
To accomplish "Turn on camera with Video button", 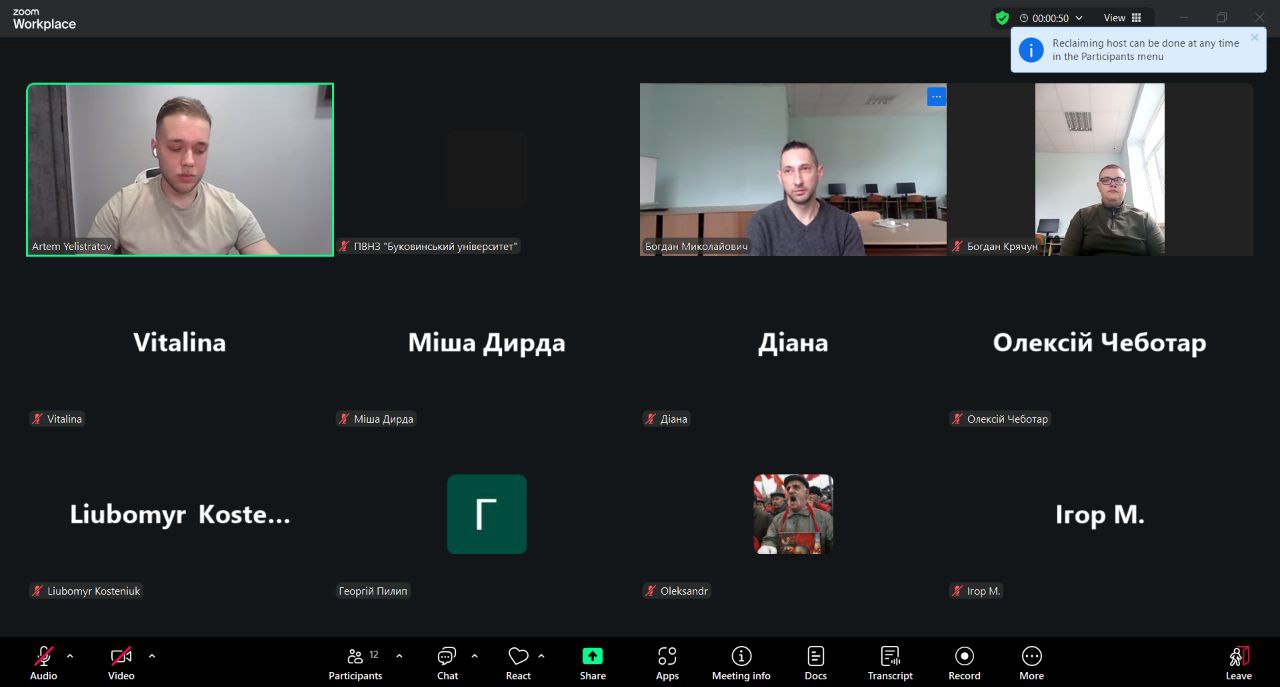I will 121,662.
